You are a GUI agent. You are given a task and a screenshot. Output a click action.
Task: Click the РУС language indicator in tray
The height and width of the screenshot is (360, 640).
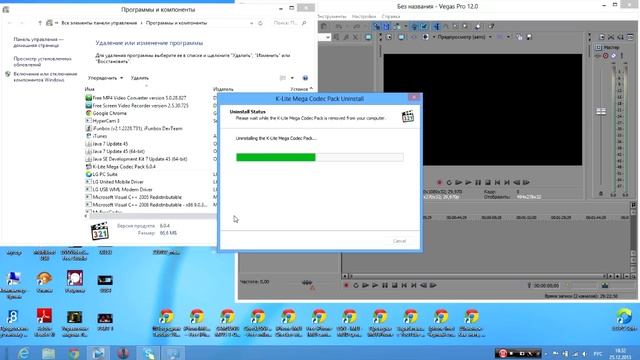coord(598,353)
